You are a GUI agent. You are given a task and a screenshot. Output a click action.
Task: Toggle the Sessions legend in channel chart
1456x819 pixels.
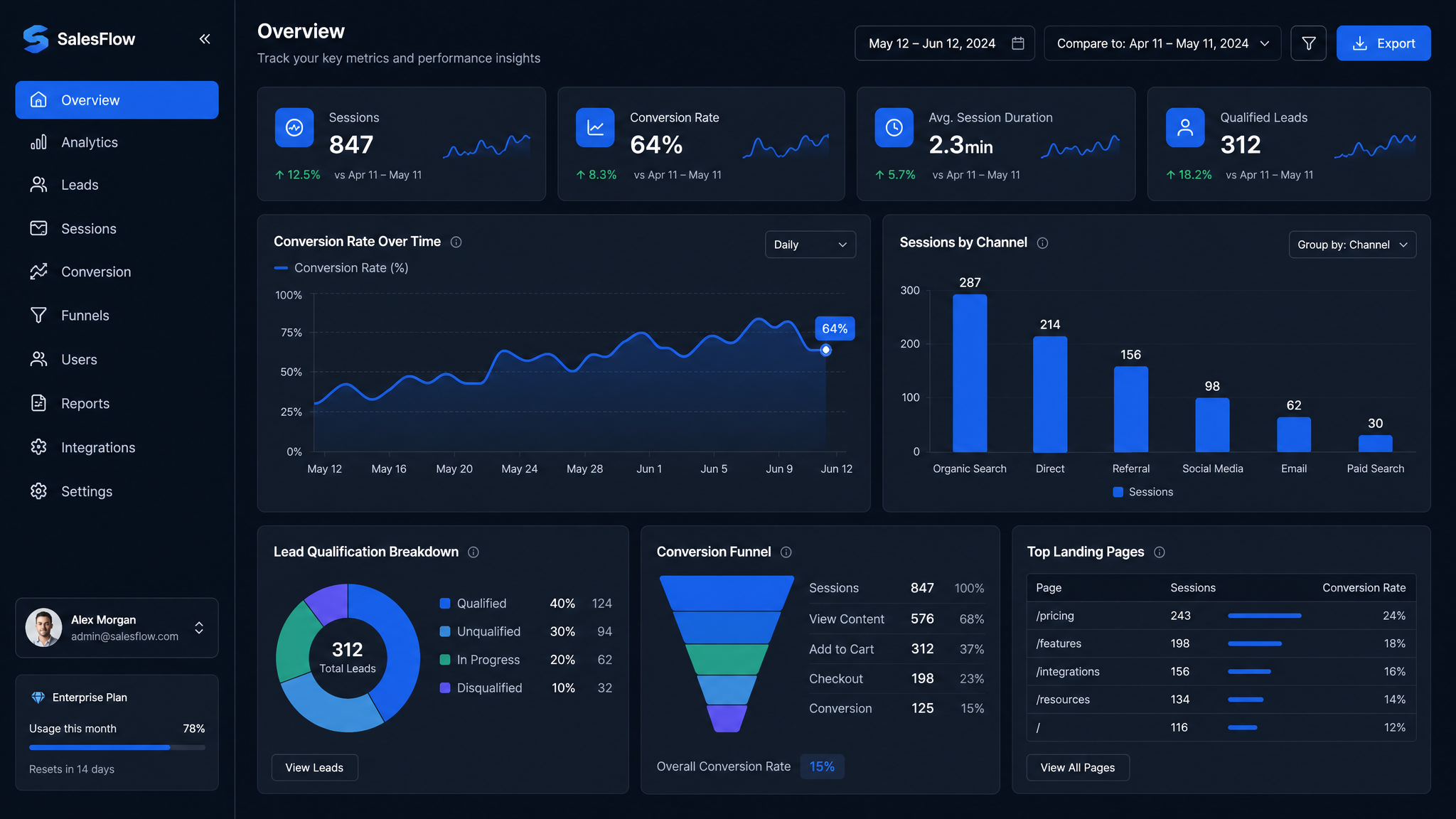1142,492
